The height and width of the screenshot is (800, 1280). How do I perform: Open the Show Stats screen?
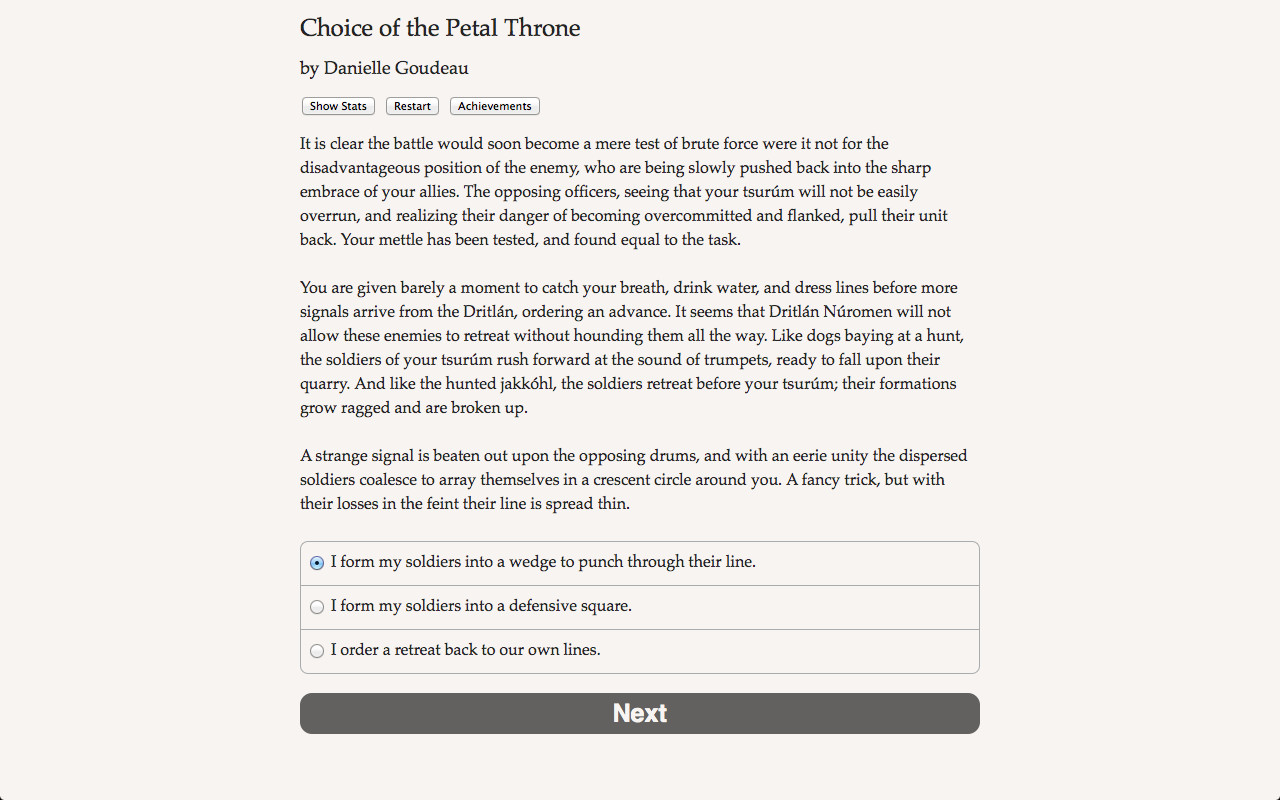pos(338,106)
